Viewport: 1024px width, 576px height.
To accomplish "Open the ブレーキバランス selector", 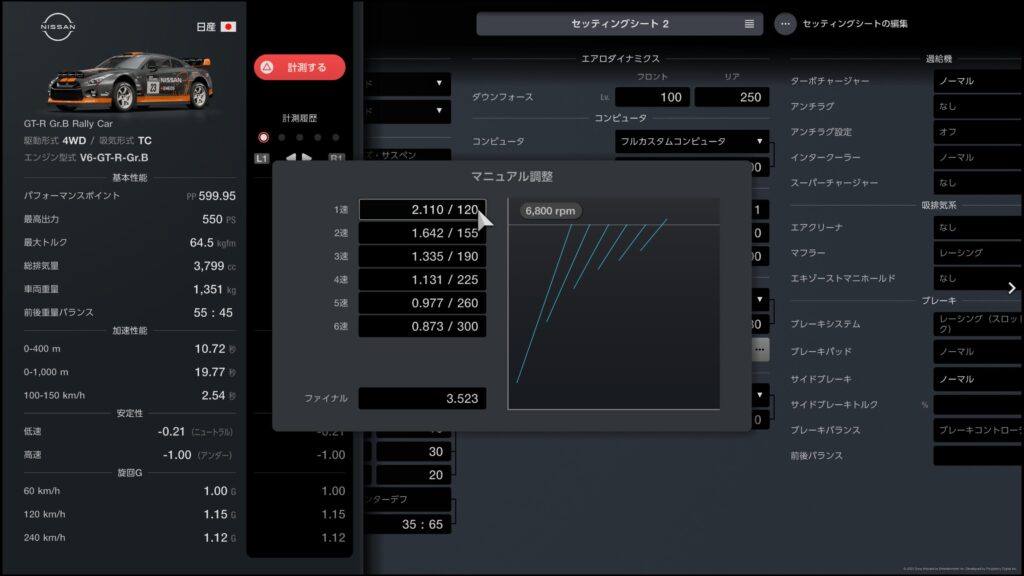I will point(978,430).
